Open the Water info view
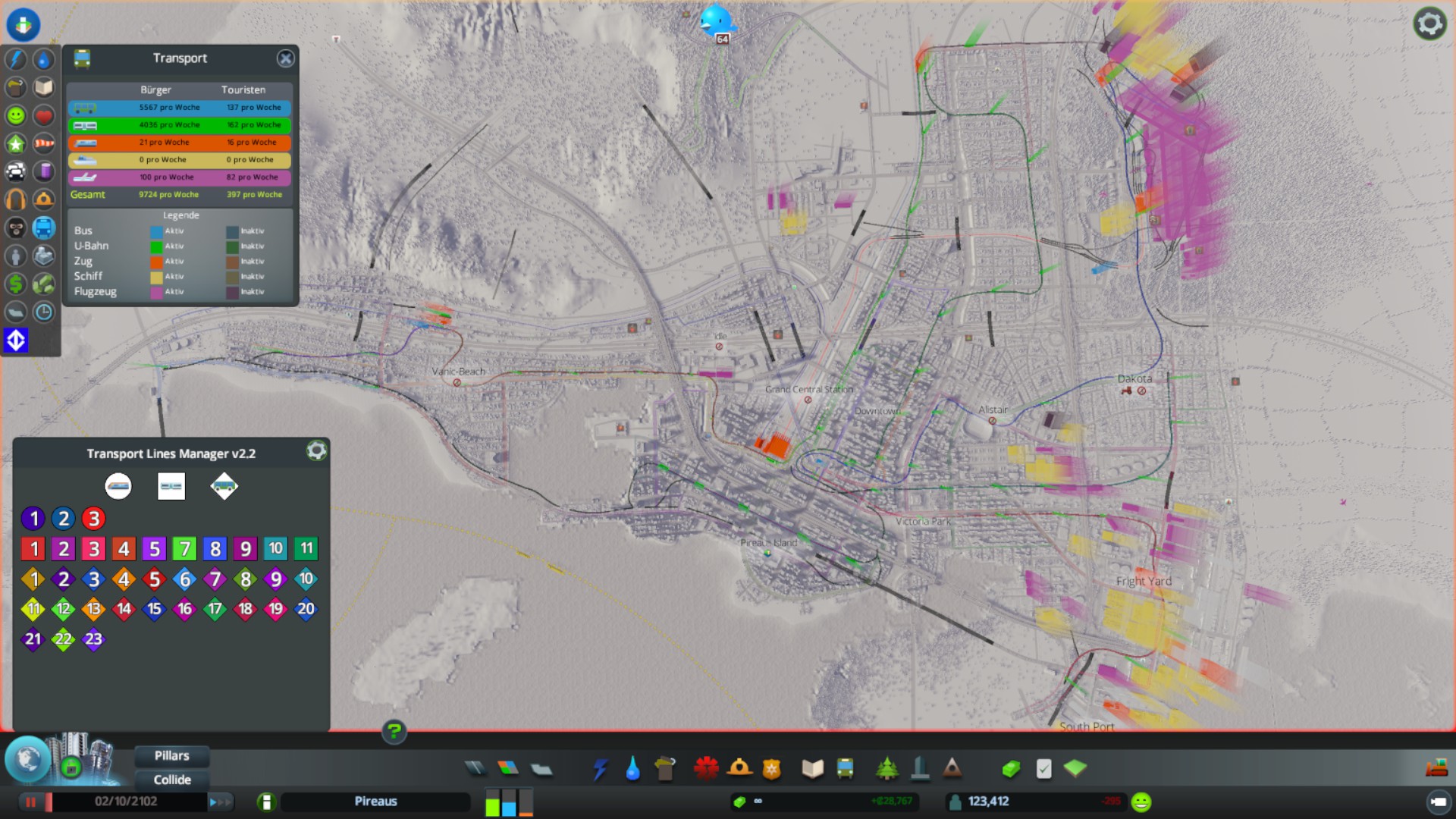Viewport: 1456px width, 819px height. point(44,59)
